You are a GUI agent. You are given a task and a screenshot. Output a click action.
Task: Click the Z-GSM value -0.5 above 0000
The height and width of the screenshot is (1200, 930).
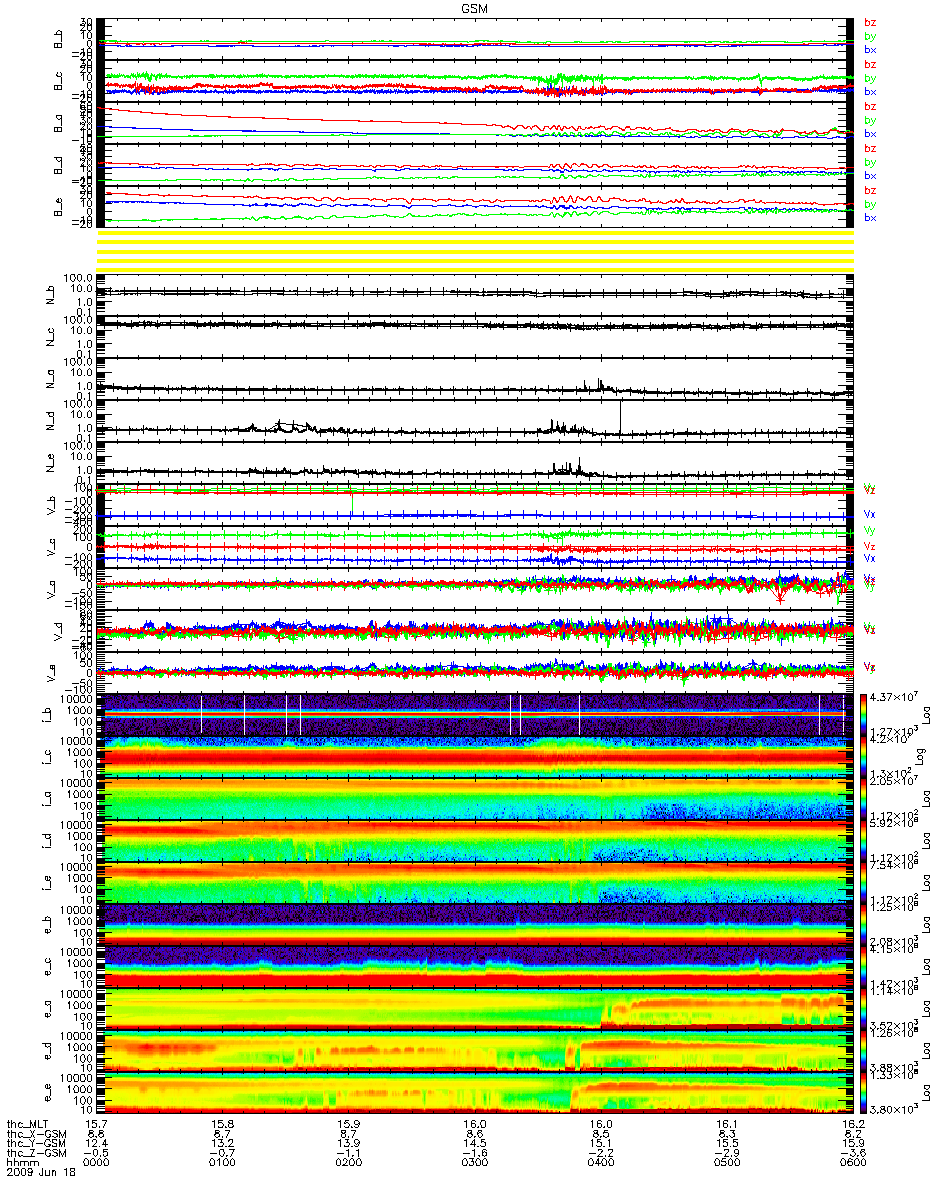click(x=96, y=1152)
